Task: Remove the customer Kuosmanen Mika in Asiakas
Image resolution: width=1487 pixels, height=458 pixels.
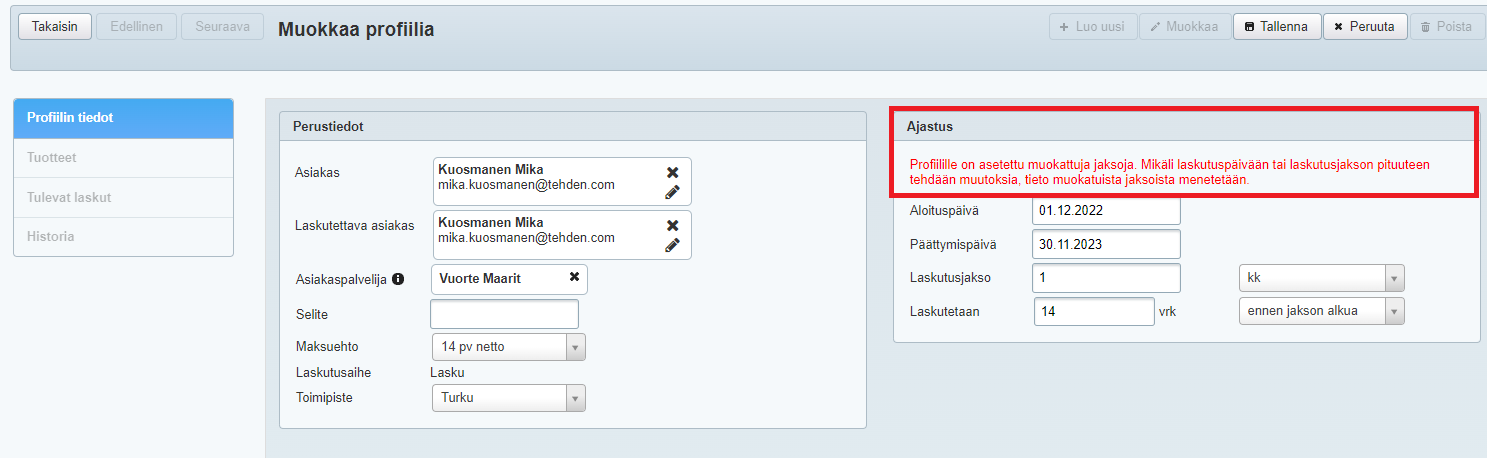Action: [673, 172]
